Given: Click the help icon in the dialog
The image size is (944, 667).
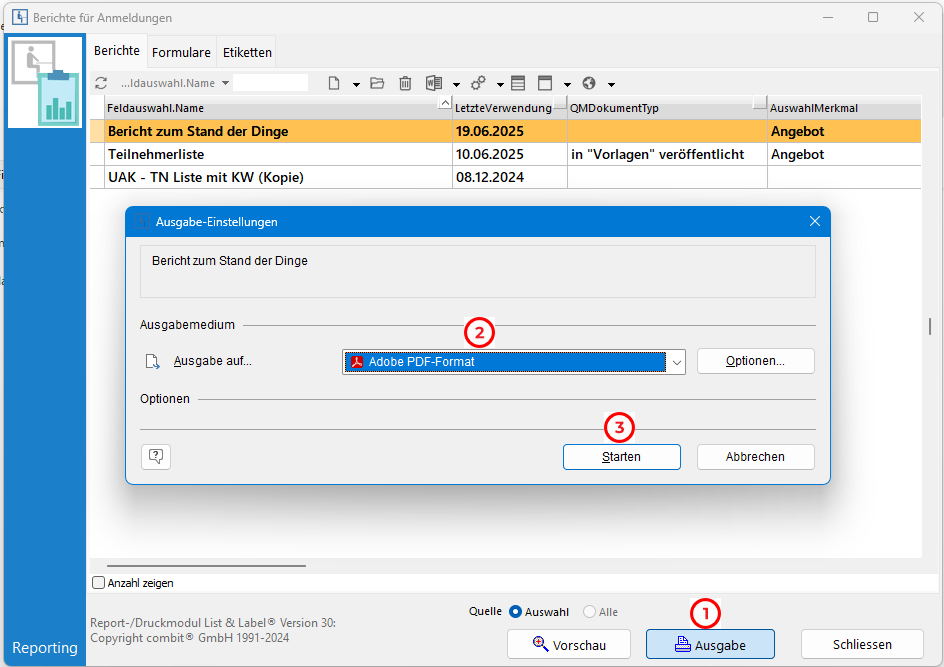Looking at the screenshot, I should [156, 457].
